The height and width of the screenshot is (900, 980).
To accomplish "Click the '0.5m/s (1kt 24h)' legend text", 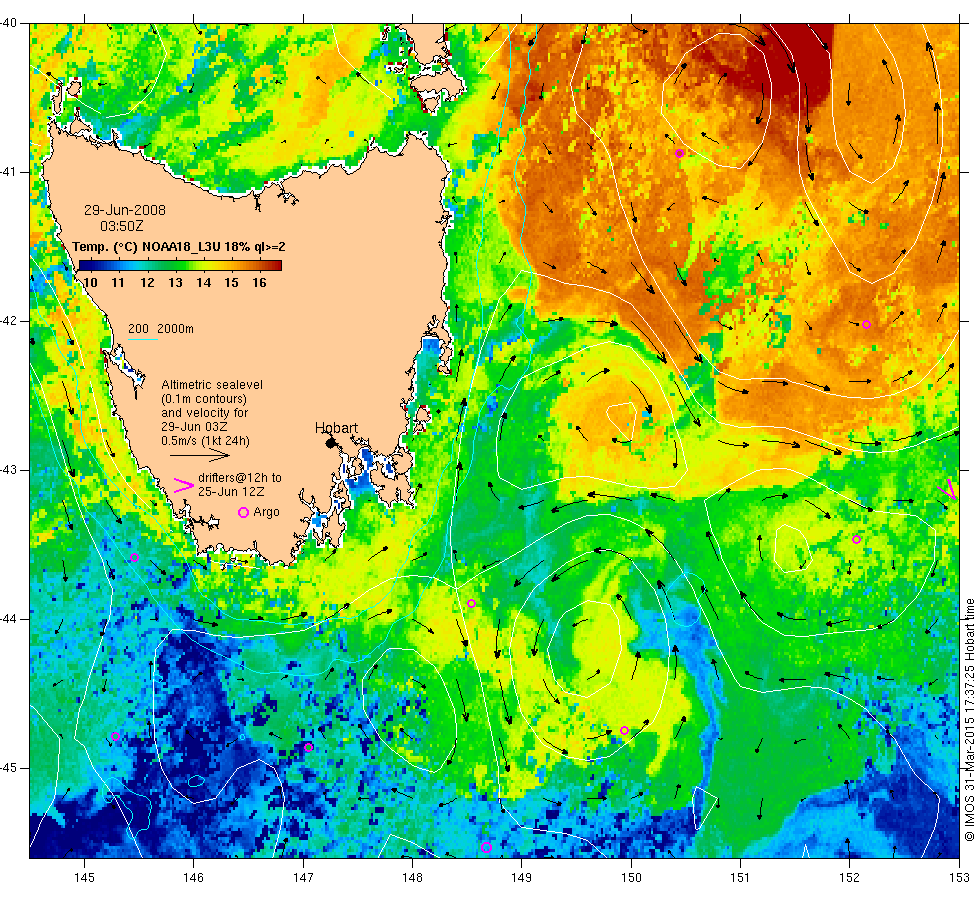I will point(205,441).
